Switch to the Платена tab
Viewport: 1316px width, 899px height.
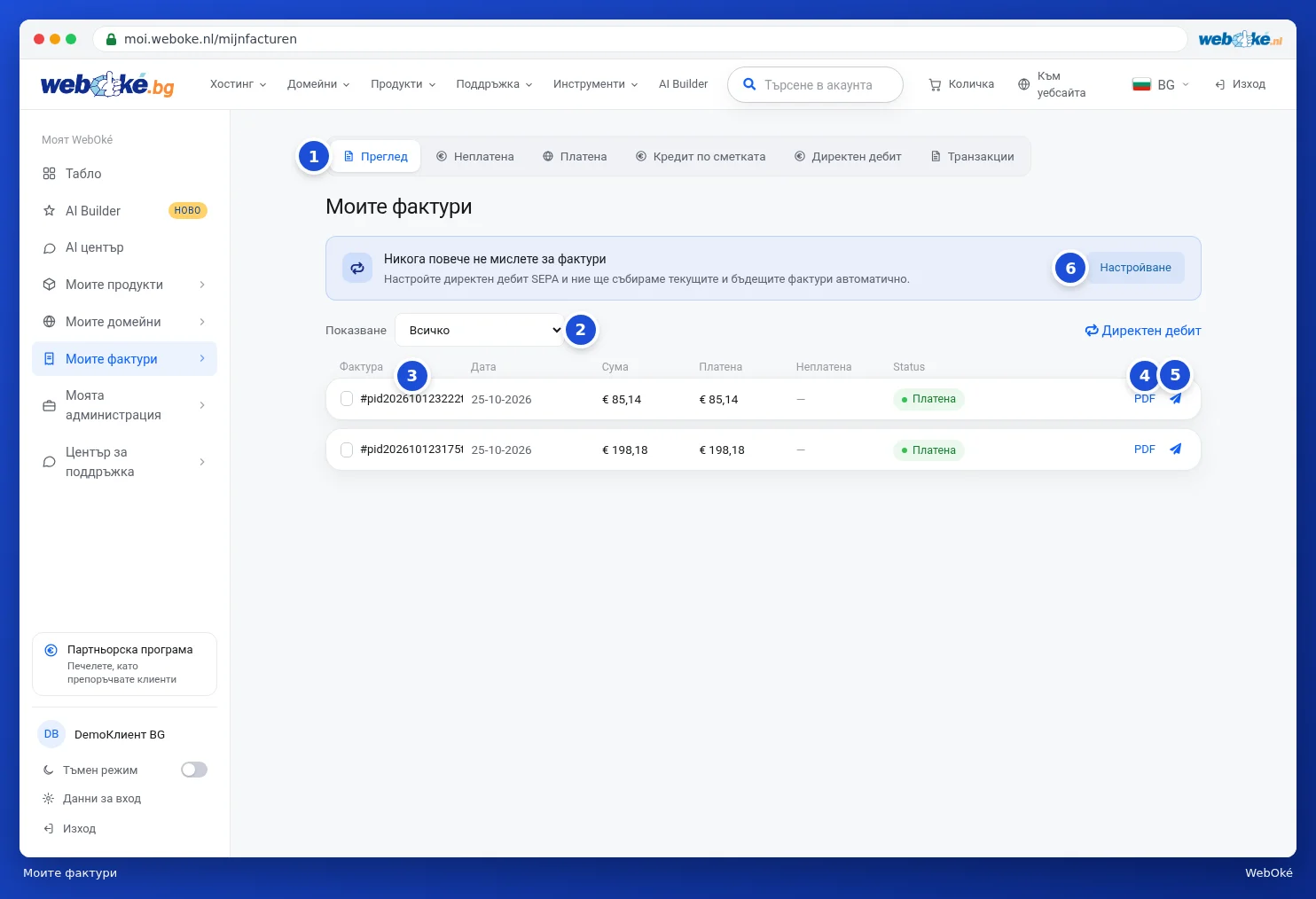click(575, 157)
